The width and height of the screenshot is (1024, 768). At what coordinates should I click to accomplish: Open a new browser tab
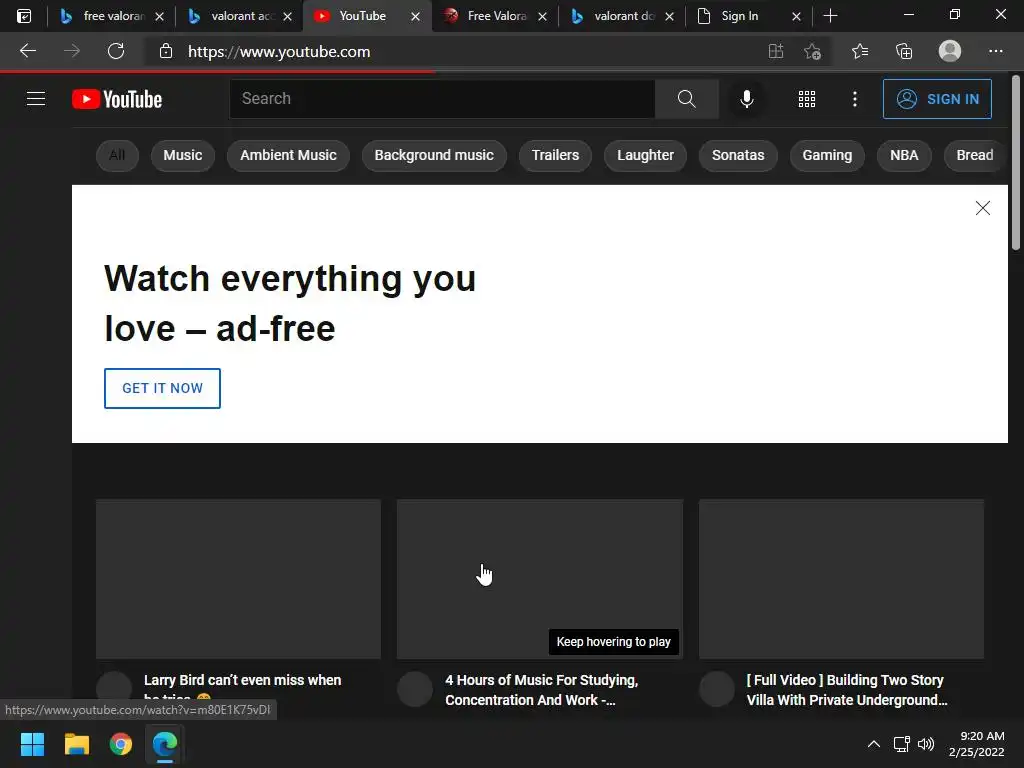830,16
